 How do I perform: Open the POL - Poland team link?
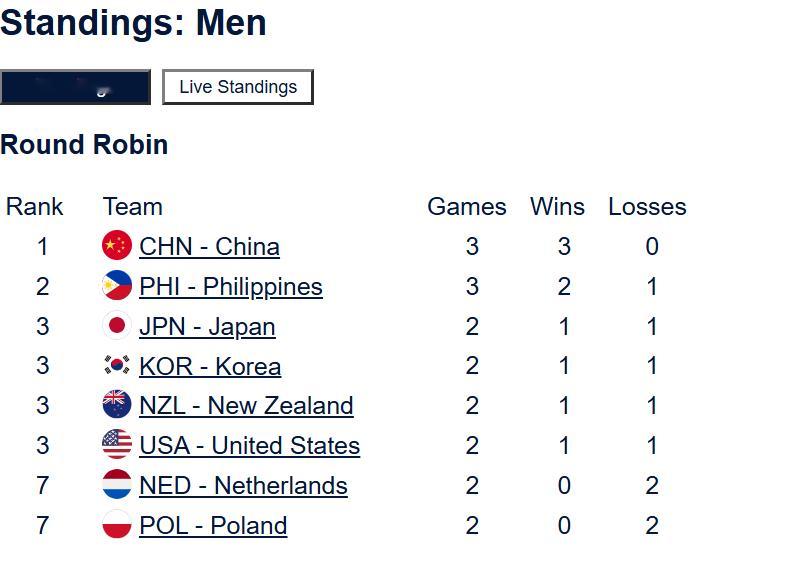click(214, 526)
